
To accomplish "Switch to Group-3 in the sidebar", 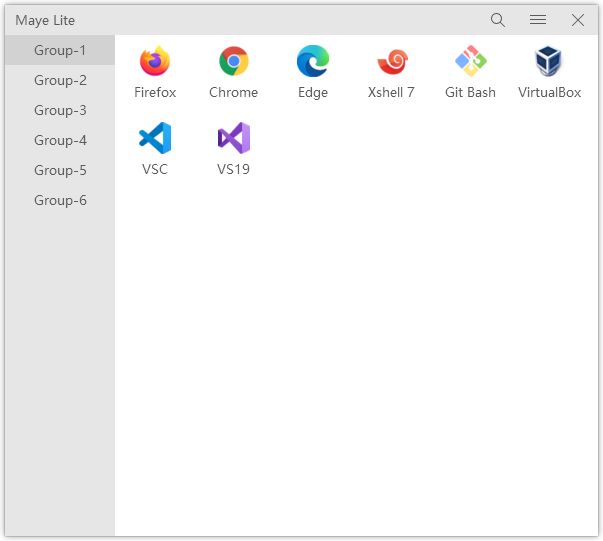I will (x=60, y=110).
